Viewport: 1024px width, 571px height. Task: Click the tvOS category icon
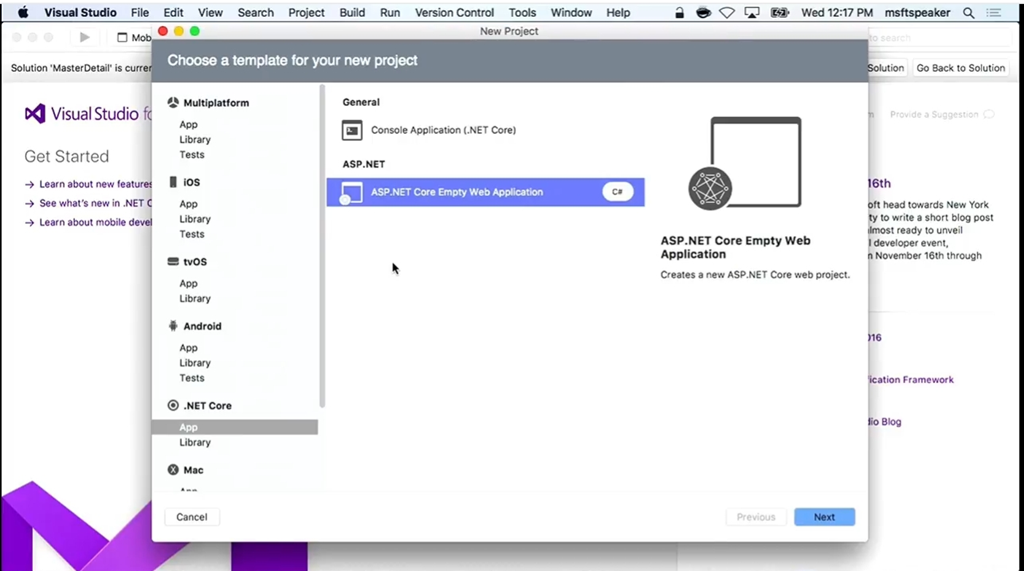click(173, 262)
